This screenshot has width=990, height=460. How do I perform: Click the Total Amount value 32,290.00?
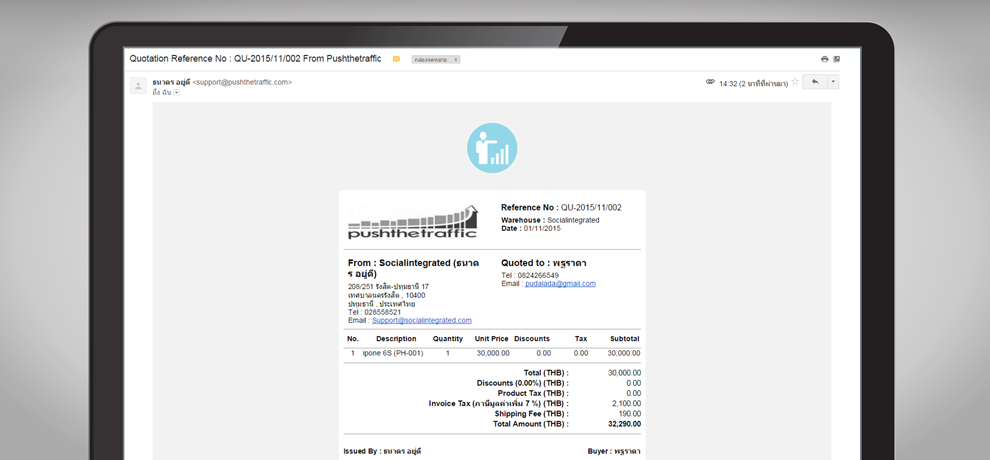click(624, 424)
